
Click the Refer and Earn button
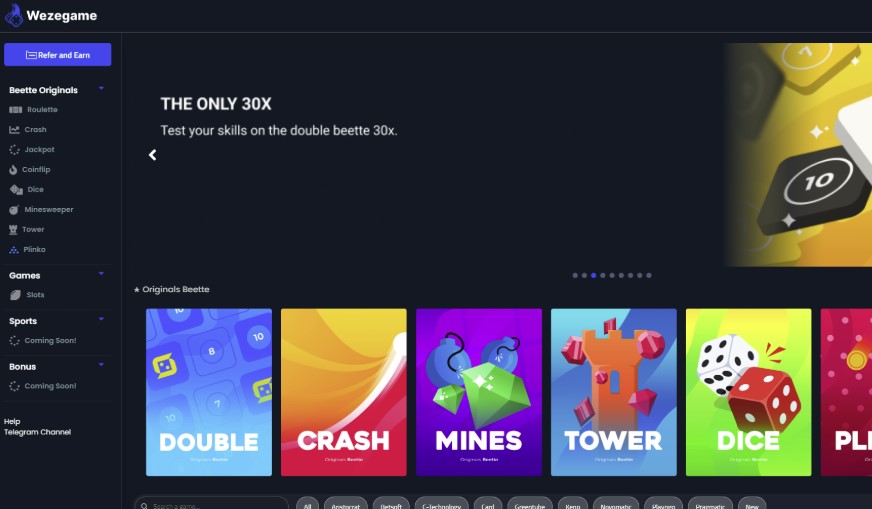pos(58,55)
